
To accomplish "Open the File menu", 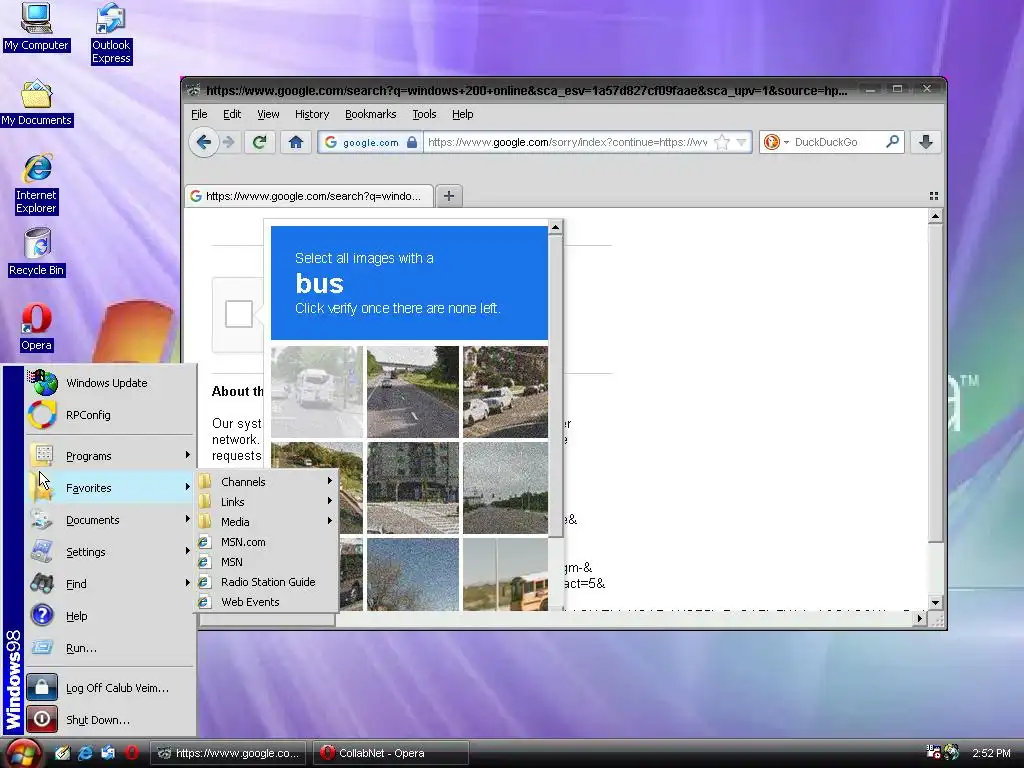I will click(199, 114).
